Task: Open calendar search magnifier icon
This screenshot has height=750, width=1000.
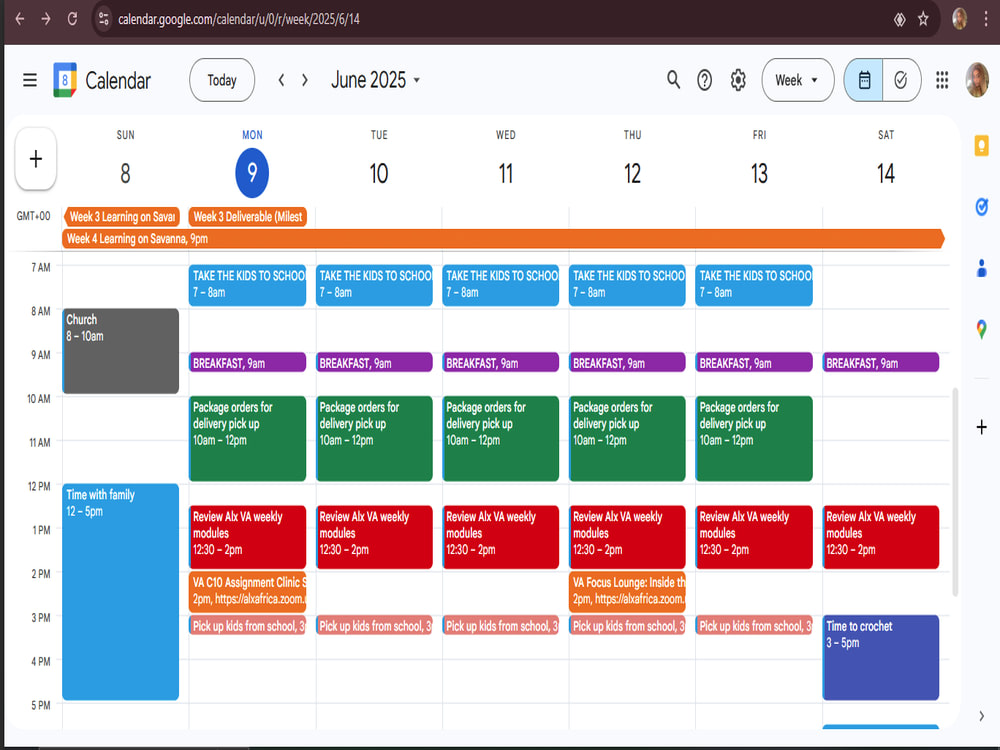Action: tap(673, 80)
